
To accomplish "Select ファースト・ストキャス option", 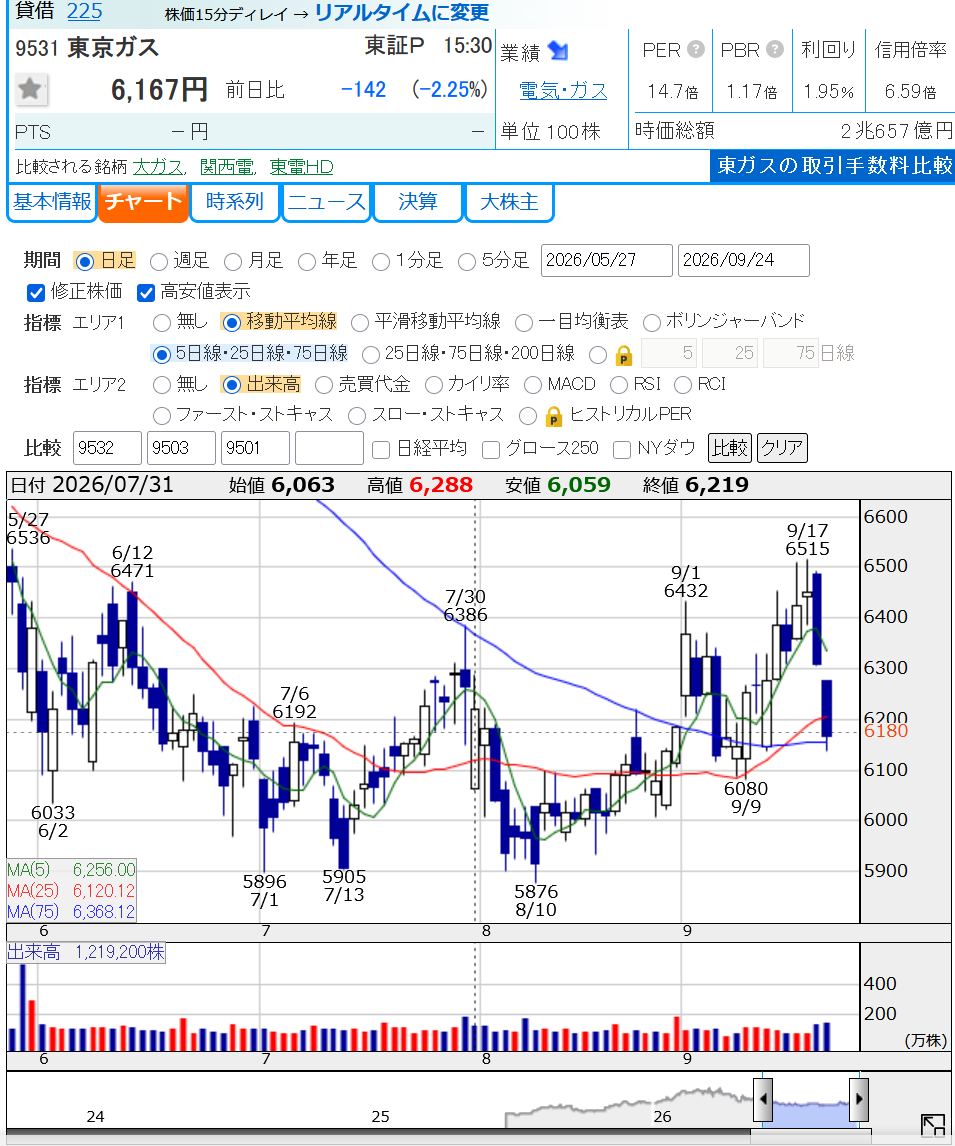I will [161, 416].
